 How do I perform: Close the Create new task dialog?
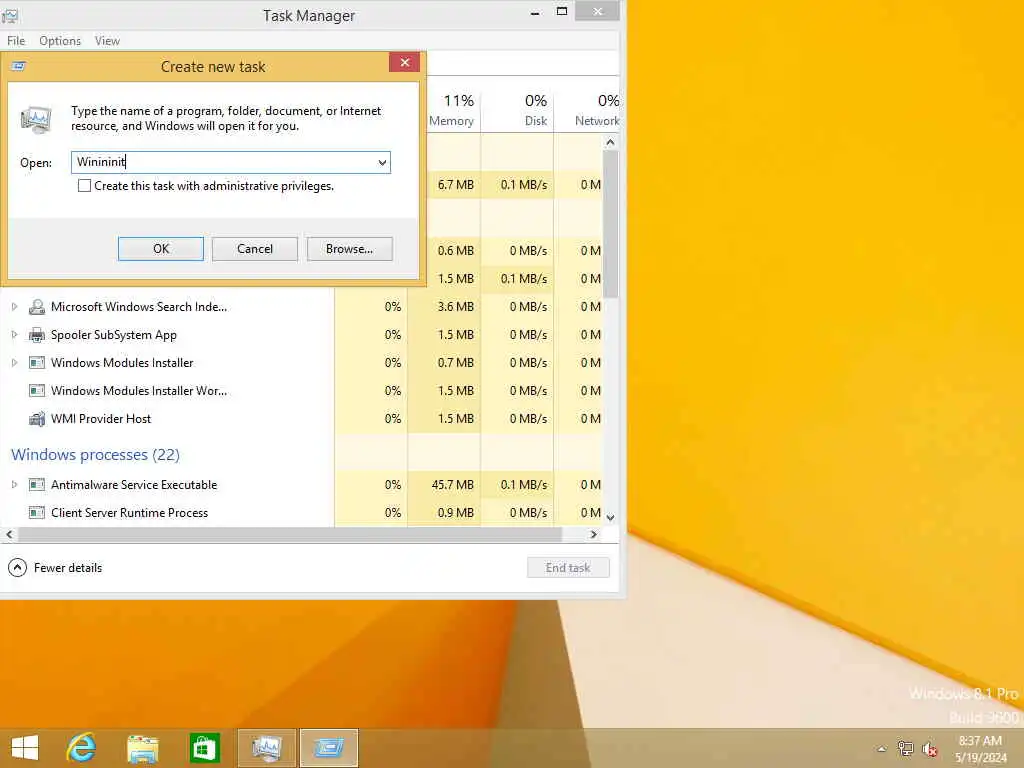click(405, 62)
